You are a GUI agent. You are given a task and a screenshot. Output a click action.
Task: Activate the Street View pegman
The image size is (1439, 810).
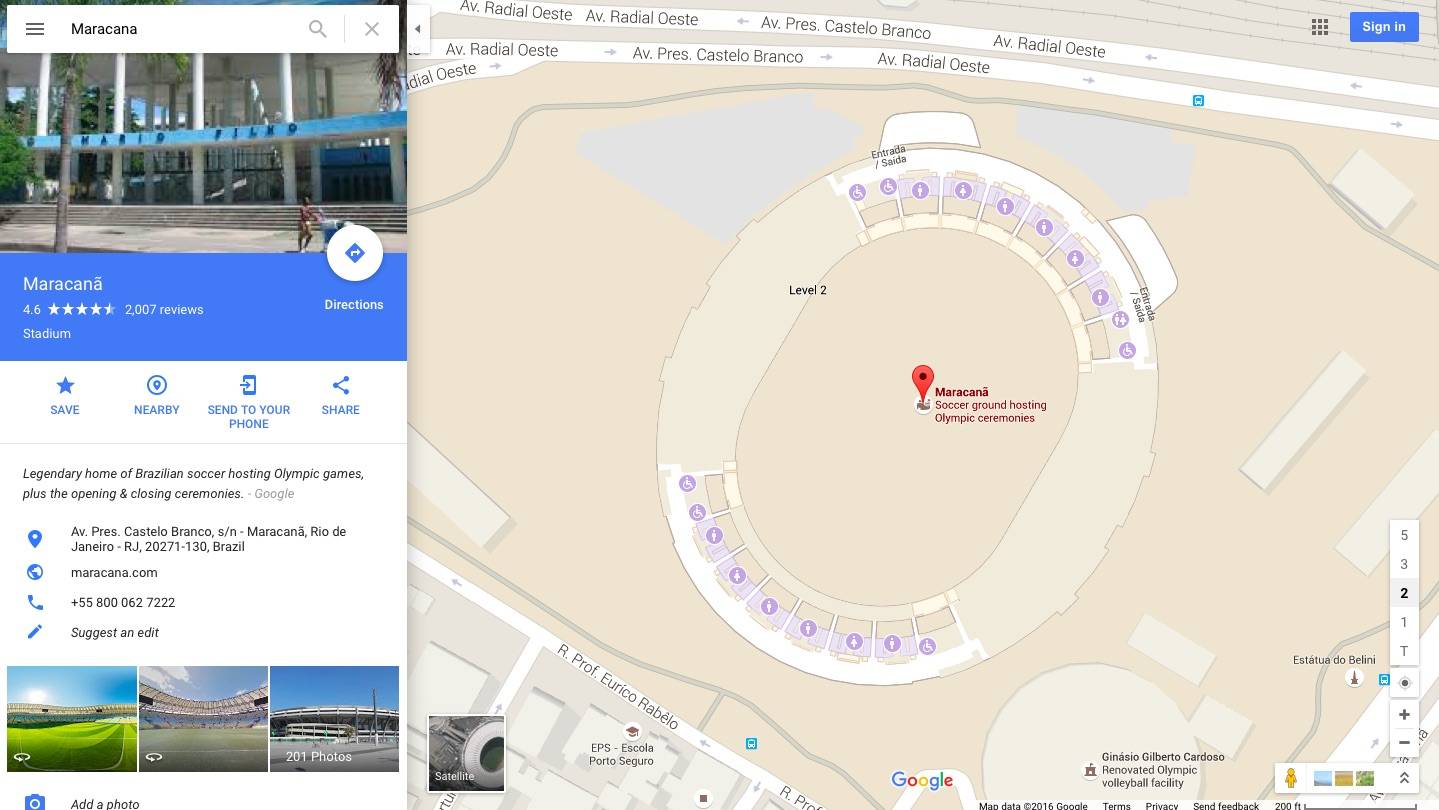[1291, 778]
